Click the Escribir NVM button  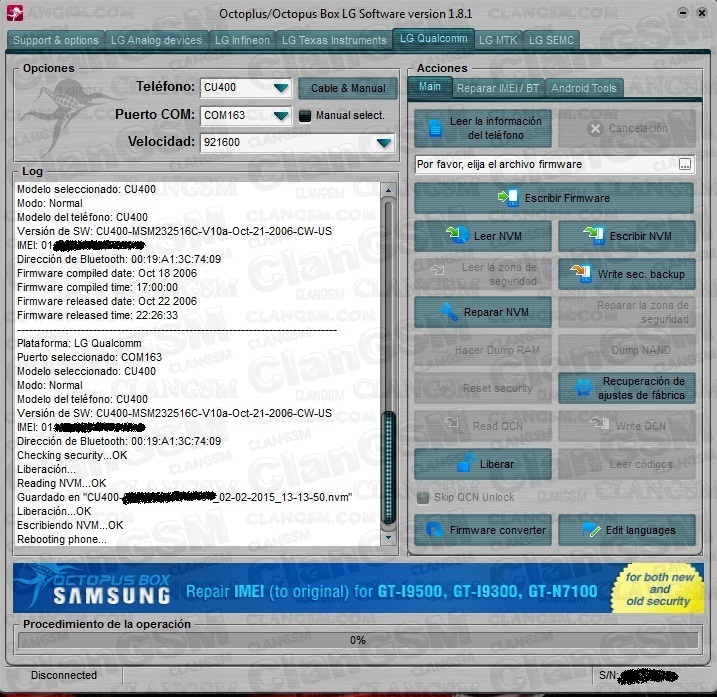[626, 236]
